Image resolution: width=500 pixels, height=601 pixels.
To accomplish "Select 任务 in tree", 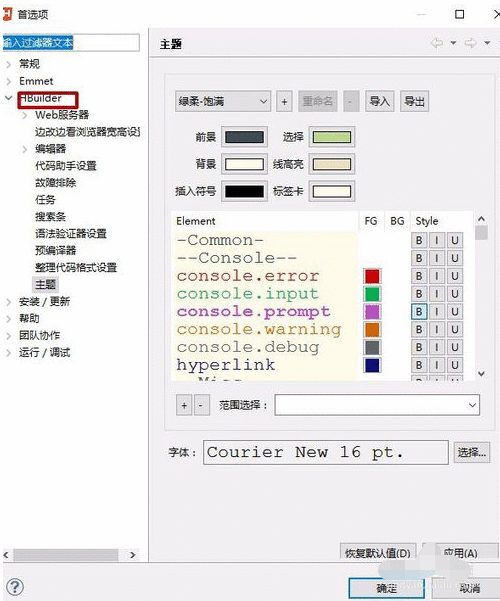I will tap(45, 200).
